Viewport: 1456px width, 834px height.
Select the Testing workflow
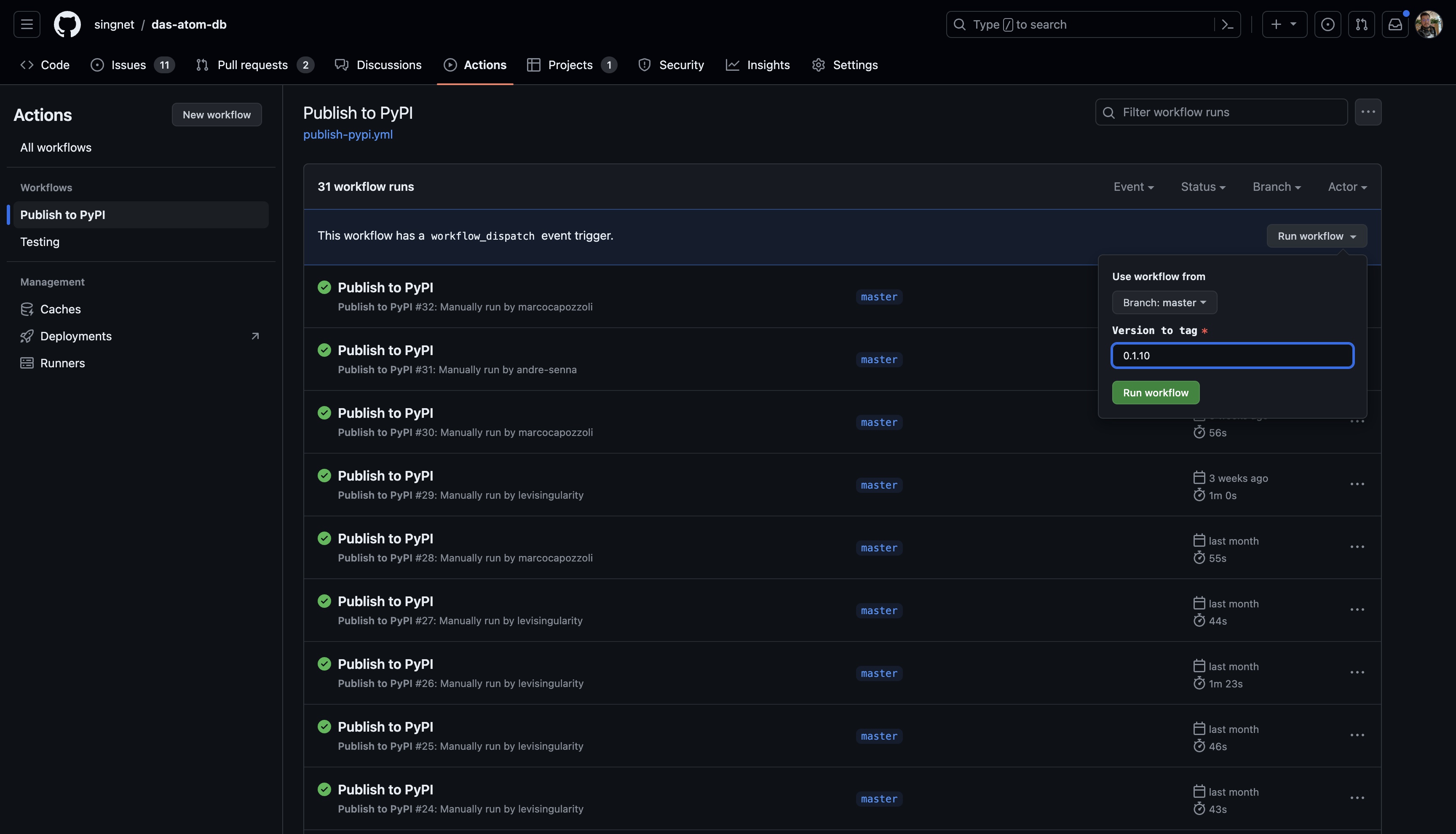coord(140,242)
